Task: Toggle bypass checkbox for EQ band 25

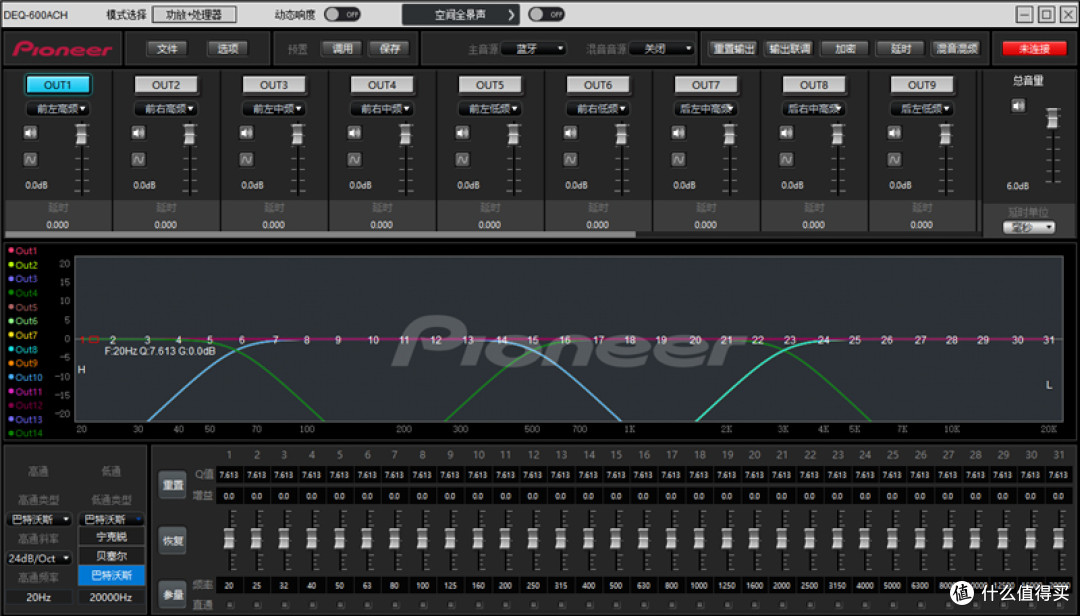Action: tap(893, 605)
